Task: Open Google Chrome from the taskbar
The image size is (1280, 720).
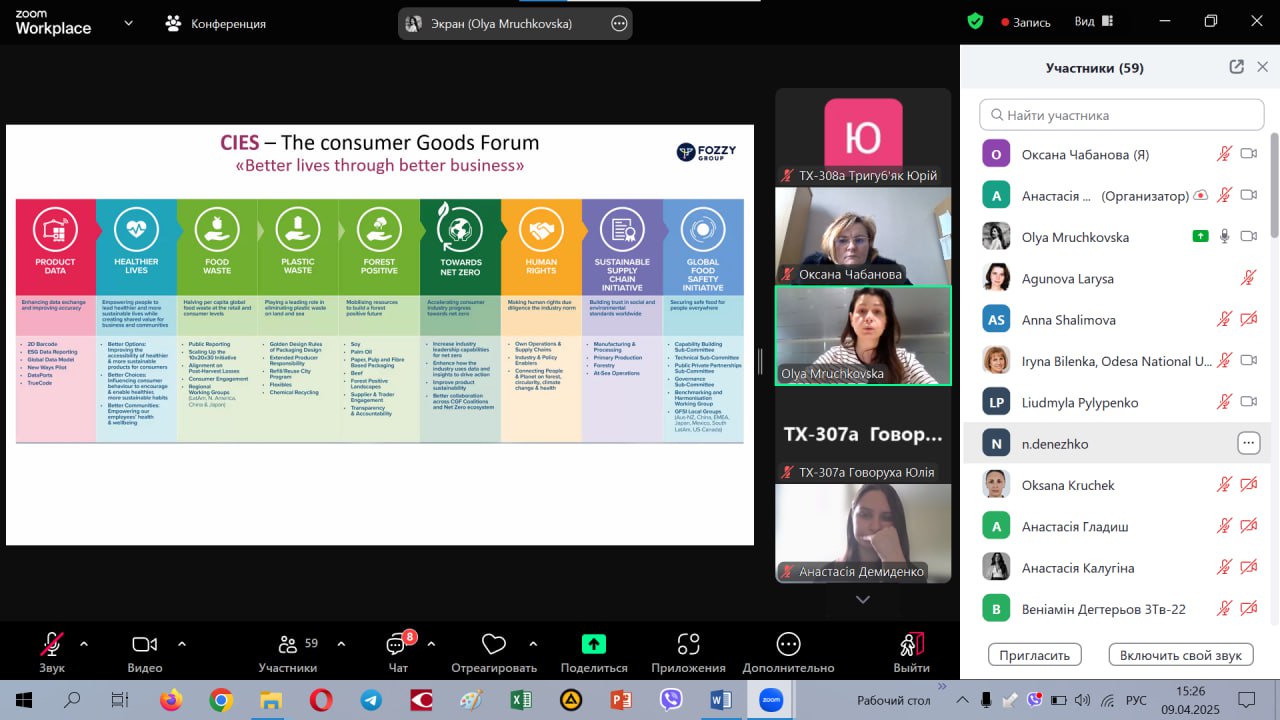Action: (221, 700)
